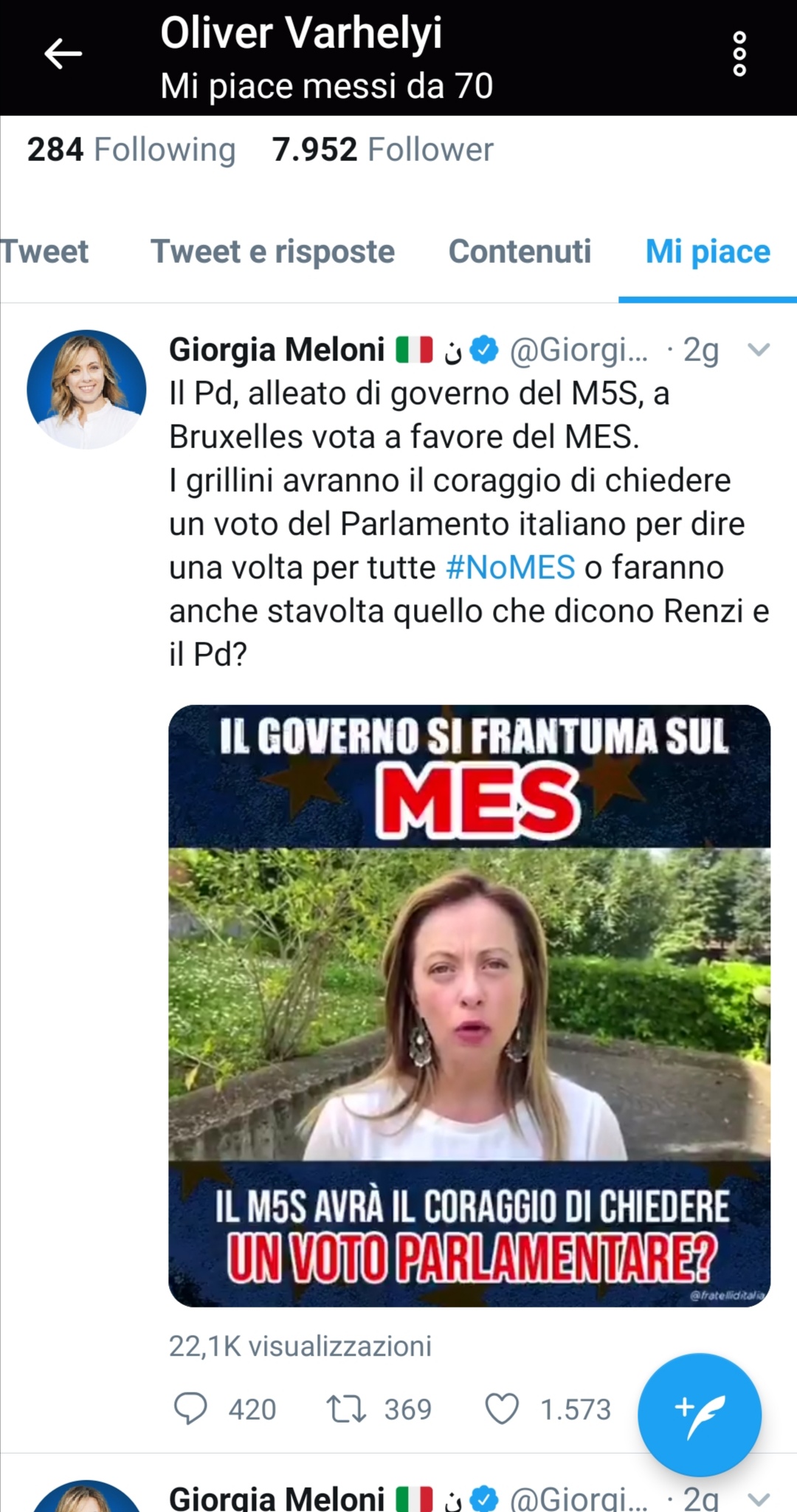Viewport: 797px width, 1512px height.
Task: Play the MES video thumbnail
Action: (x=469, y=1006)
